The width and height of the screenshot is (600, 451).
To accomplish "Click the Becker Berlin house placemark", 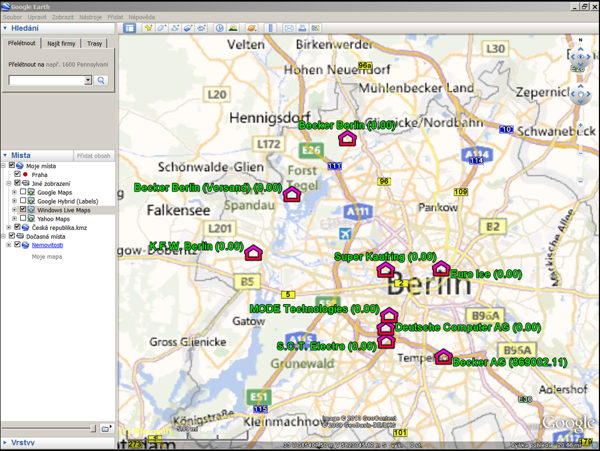I will [x=347, y=138].
